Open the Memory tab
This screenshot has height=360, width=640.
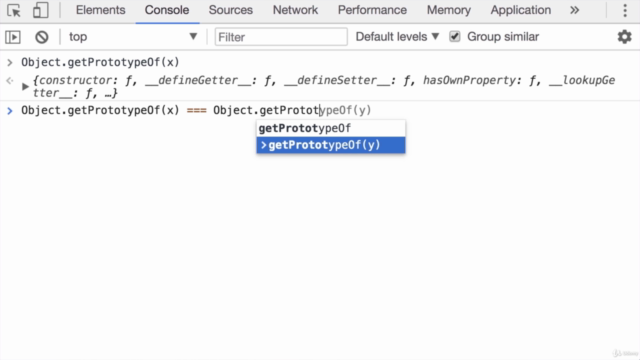pyautogui.click(x=449, y=10)
